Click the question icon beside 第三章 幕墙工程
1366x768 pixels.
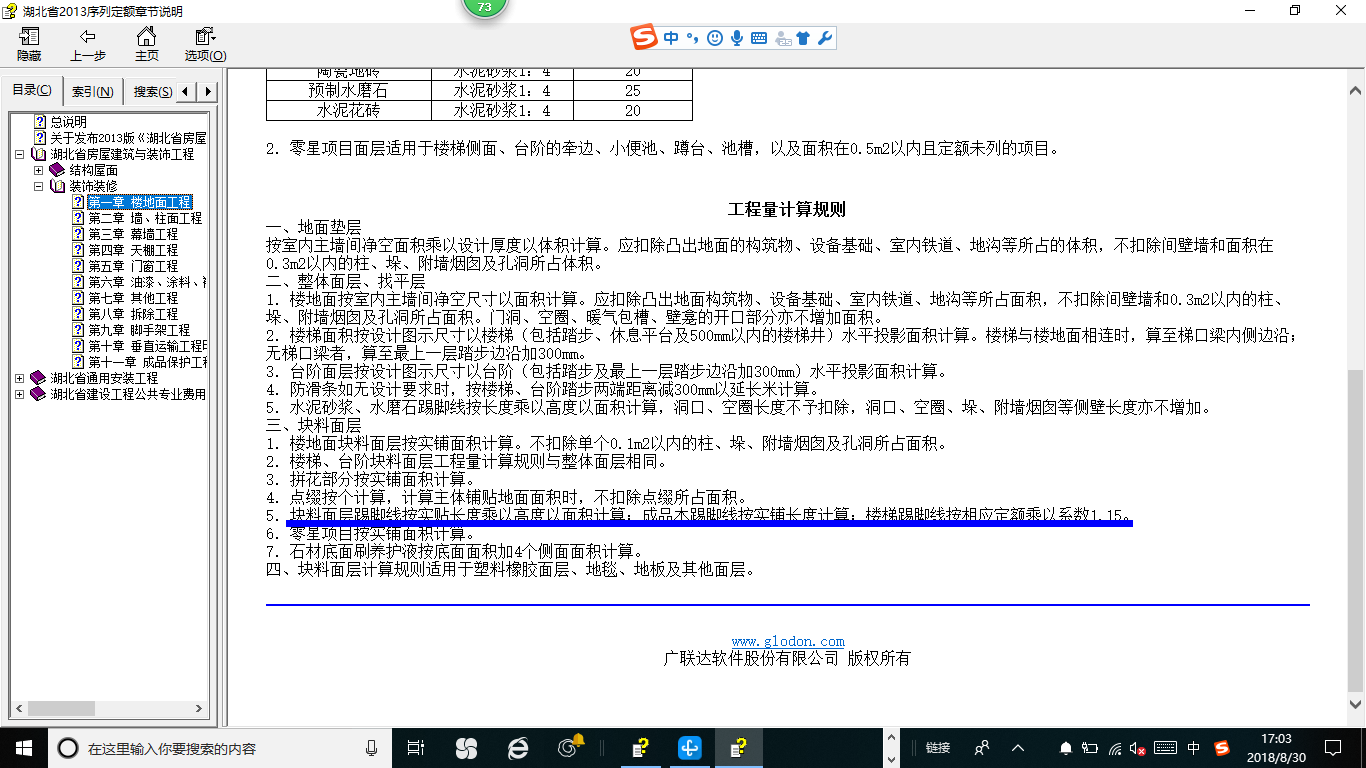pos(78,234)
